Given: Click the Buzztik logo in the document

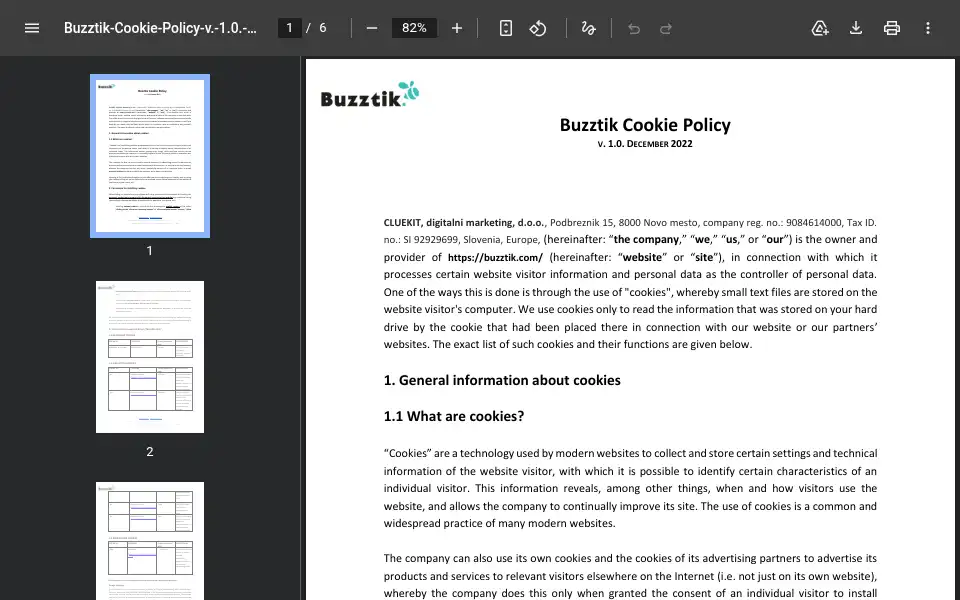Looking at the screenshot, I should click(x=370, y=95).
